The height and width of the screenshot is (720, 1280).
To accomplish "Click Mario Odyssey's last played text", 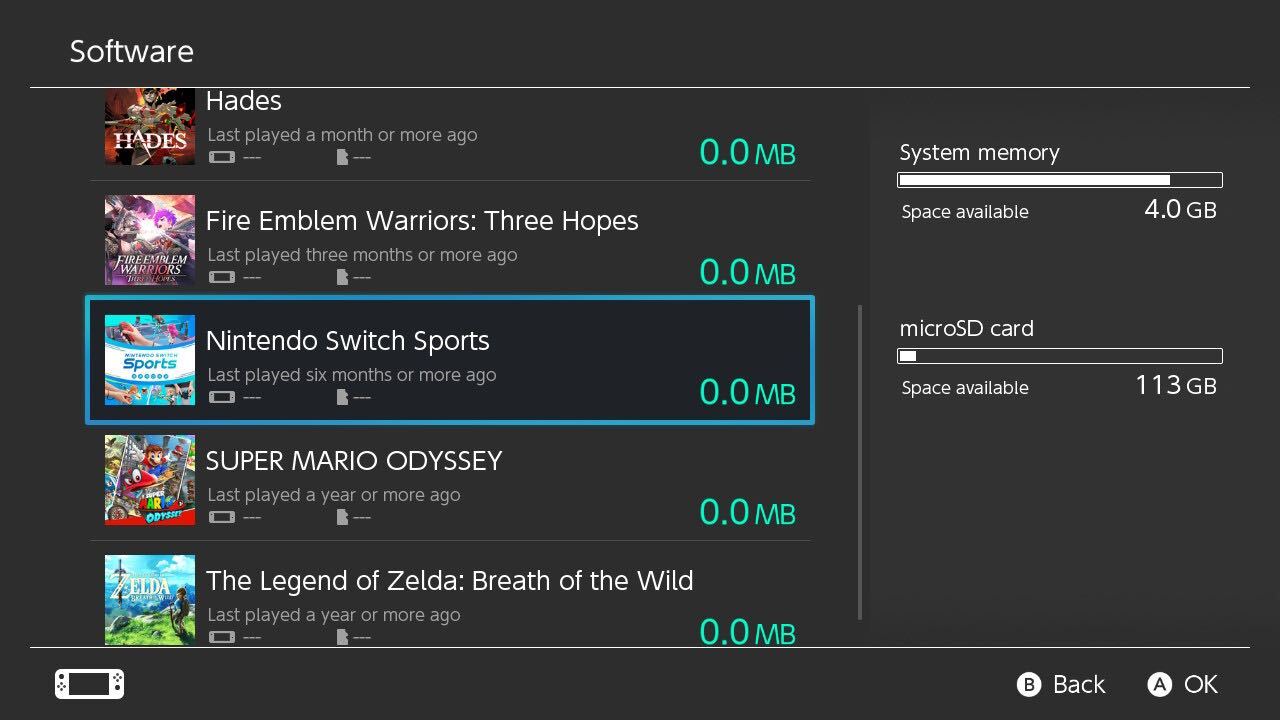I will (334, 495).
